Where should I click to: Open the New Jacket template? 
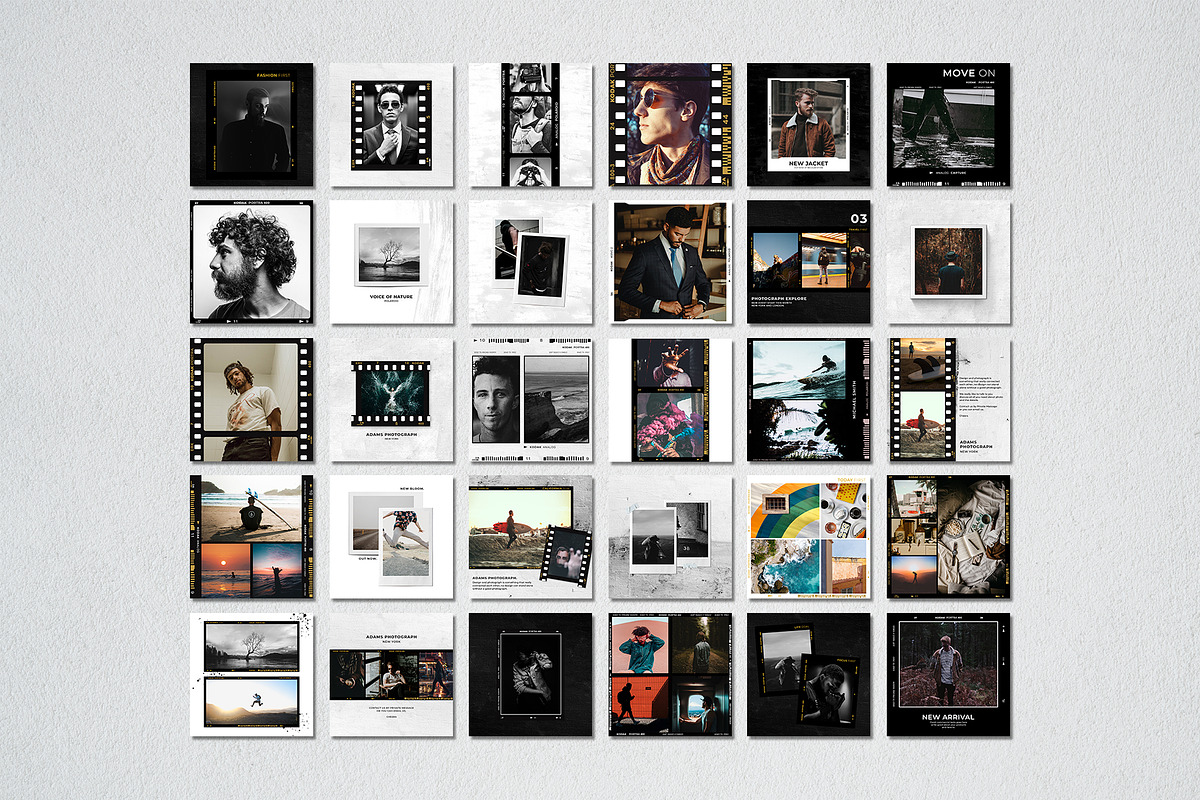pyautogui.click(x=808, y=125)
